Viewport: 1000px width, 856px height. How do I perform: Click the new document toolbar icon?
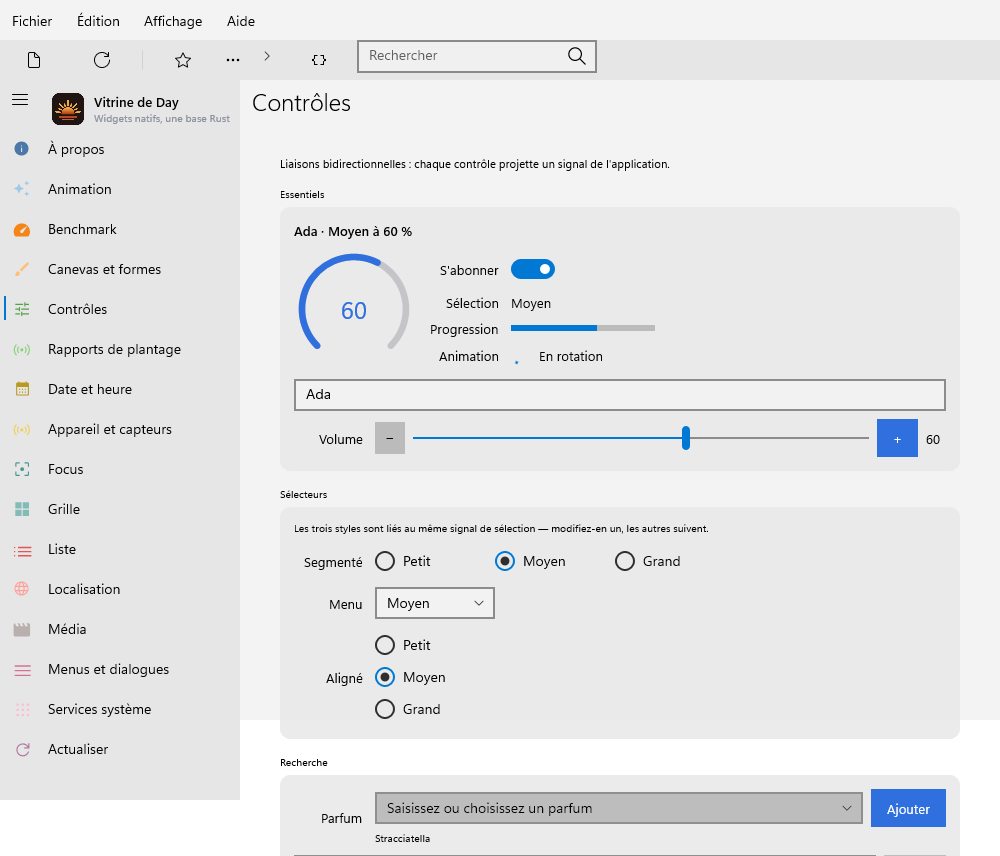tap(34, 60)
